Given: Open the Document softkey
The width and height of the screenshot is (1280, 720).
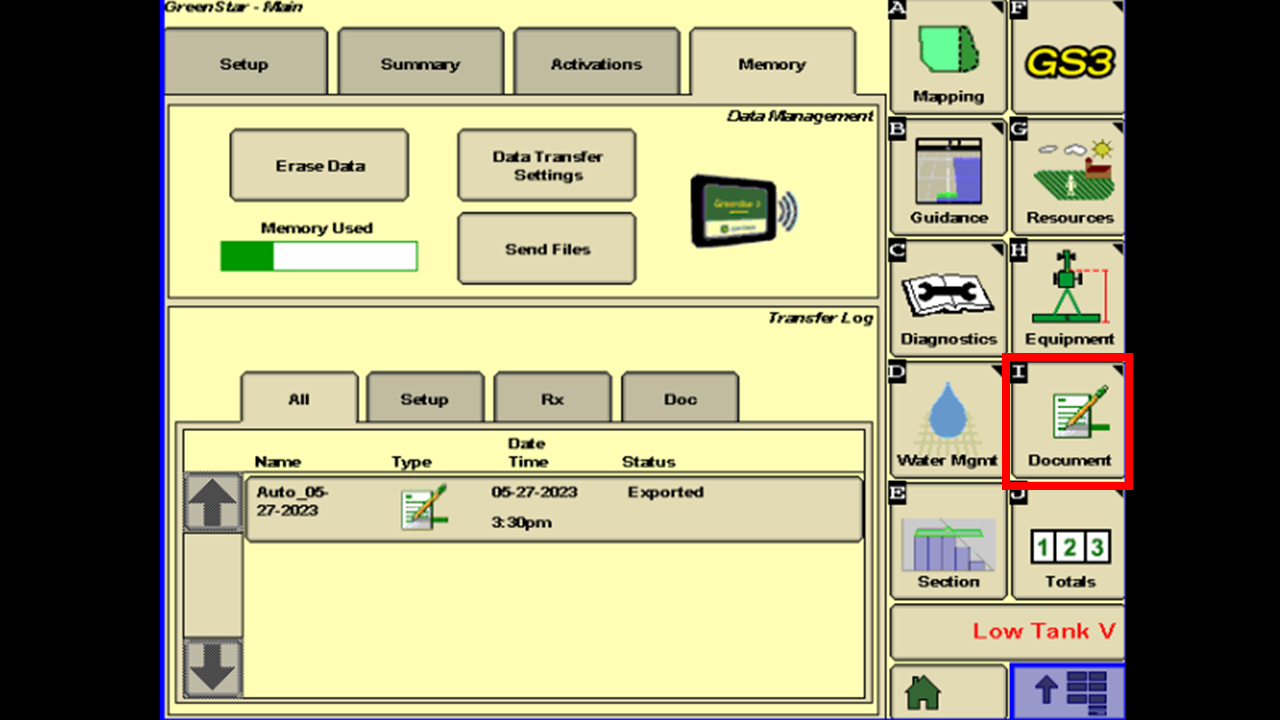Looking at the screenshot, I should click(1068, 420).
